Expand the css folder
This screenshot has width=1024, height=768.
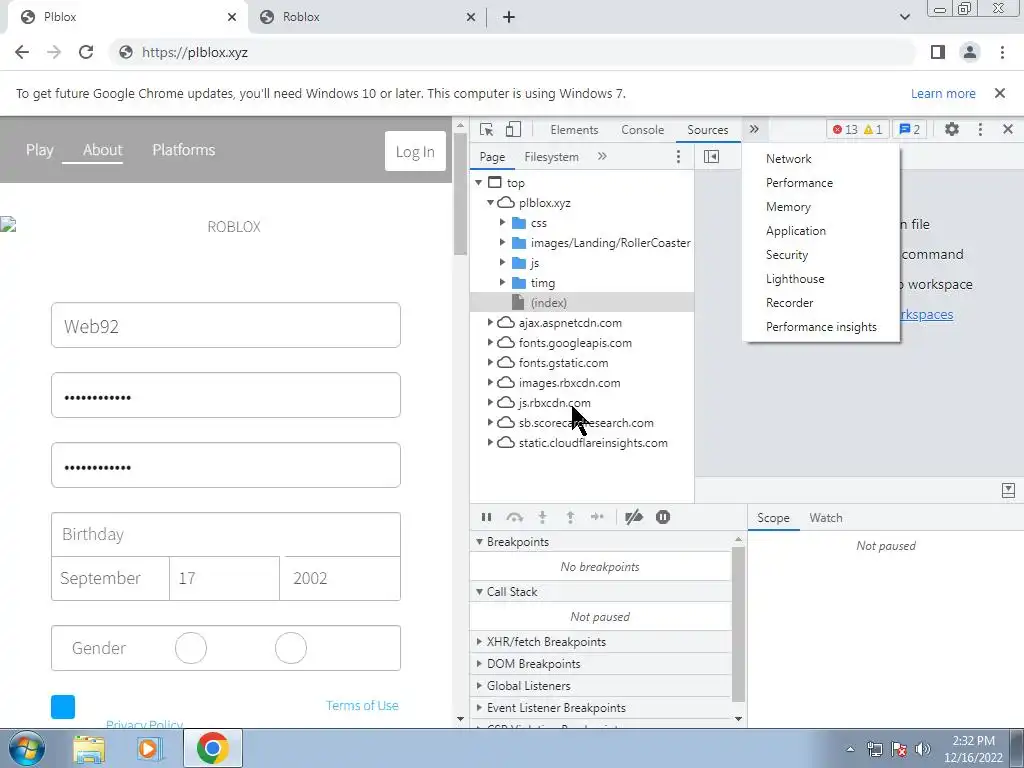[502, 223]
